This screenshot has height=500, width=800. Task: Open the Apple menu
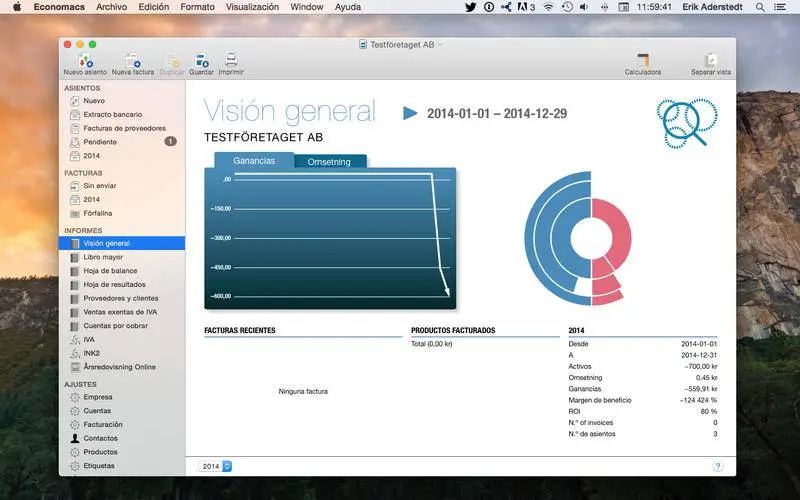click(x=17, y=7)
